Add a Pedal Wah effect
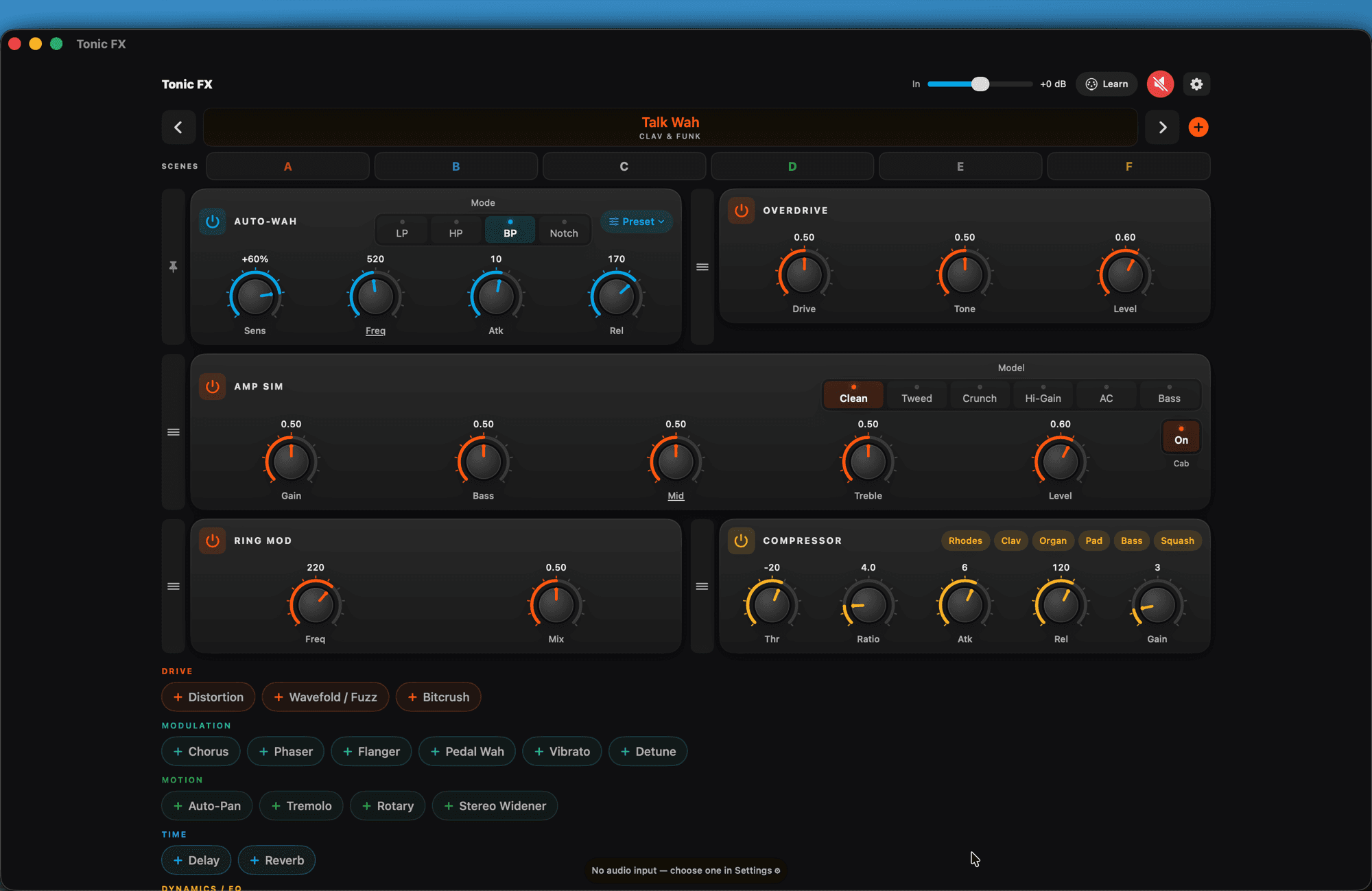1372x891 pixels. [467, 752]
